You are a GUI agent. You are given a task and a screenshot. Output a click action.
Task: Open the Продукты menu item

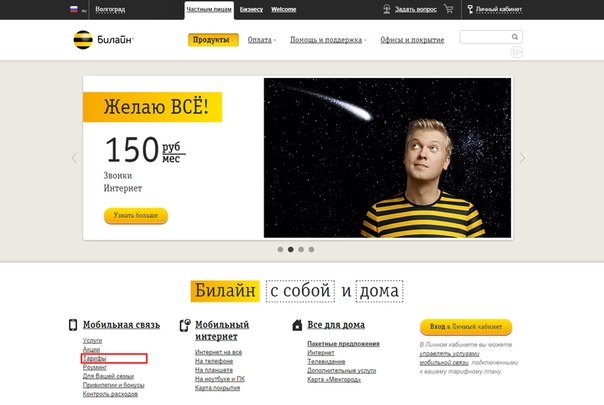pyautogui.click(x=213, y=40)
